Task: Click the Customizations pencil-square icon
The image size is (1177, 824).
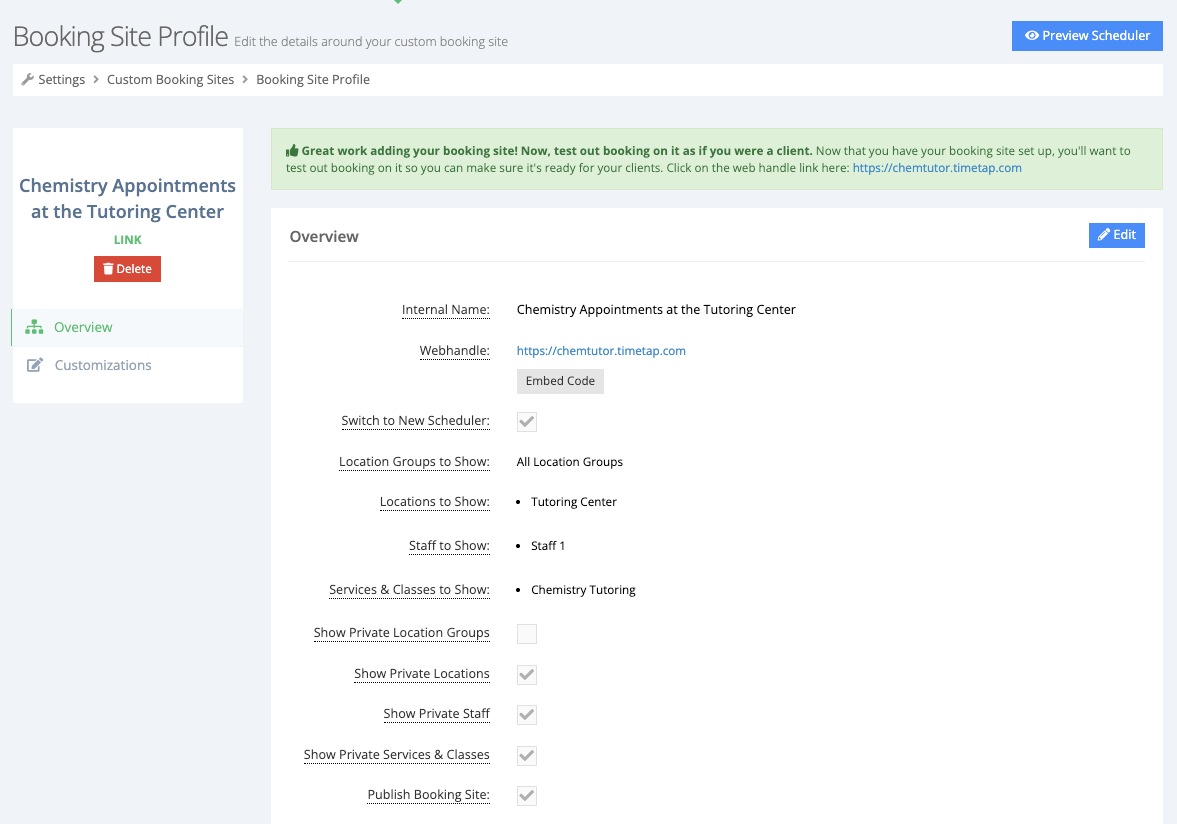Action: [x=35, y=365]
